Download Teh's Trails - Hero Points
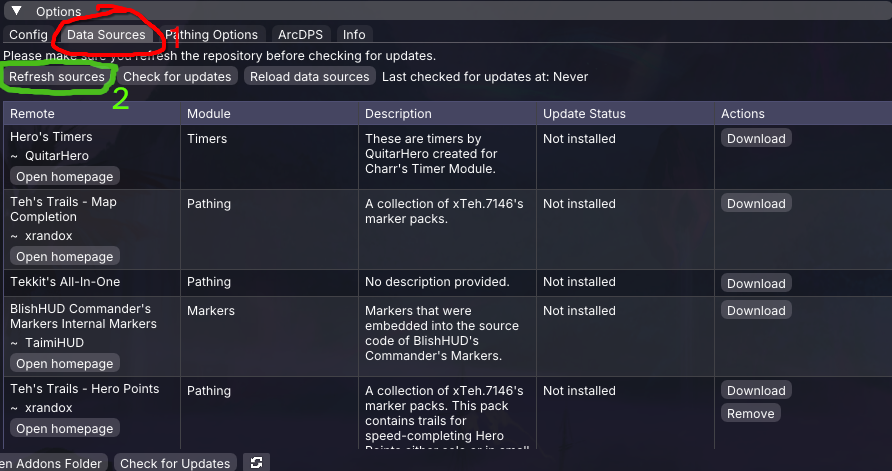 coord(756,390)
